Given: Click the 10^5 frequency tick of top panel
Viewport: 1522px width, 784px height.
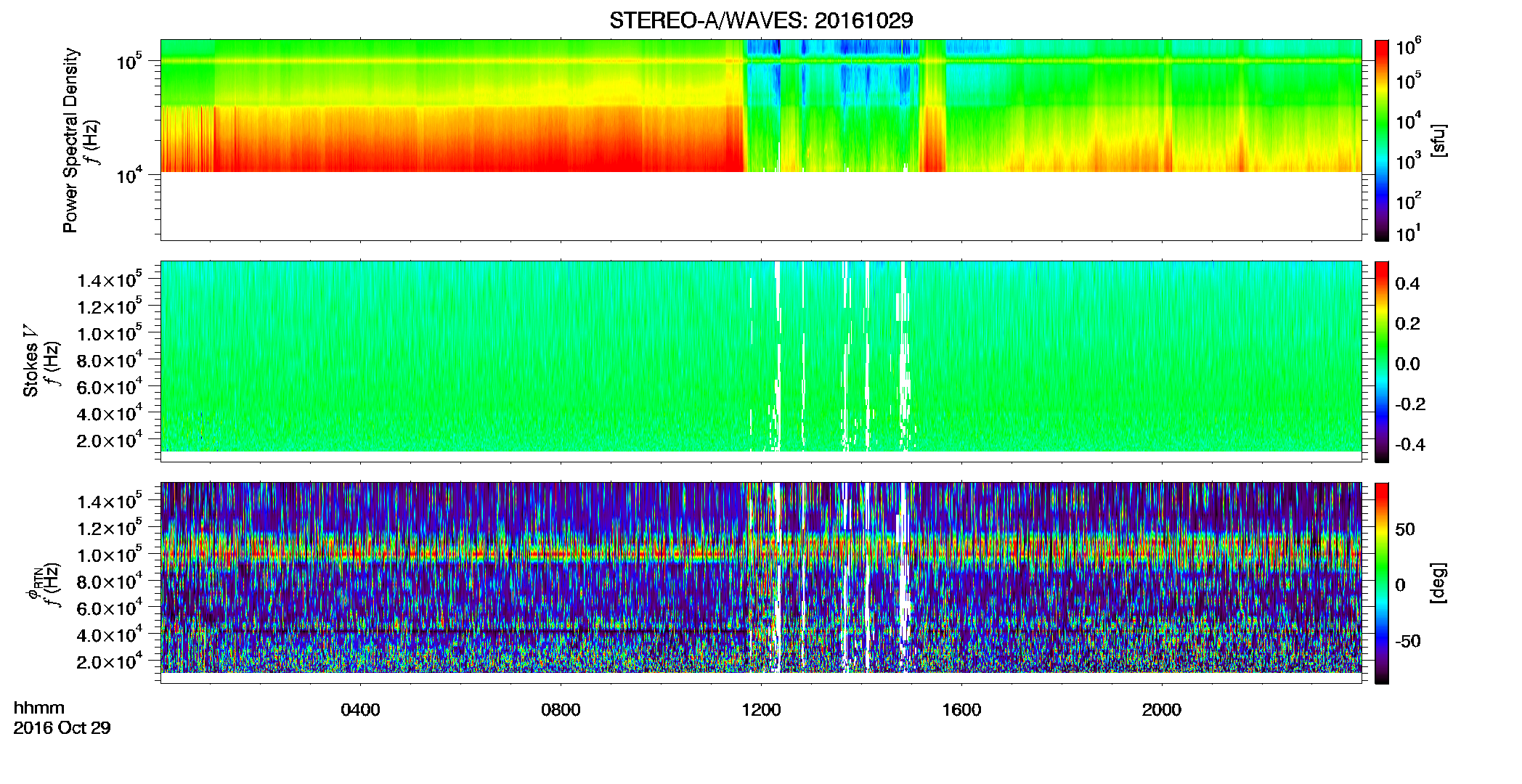Looking at the screenshot, I should point(129,62).
